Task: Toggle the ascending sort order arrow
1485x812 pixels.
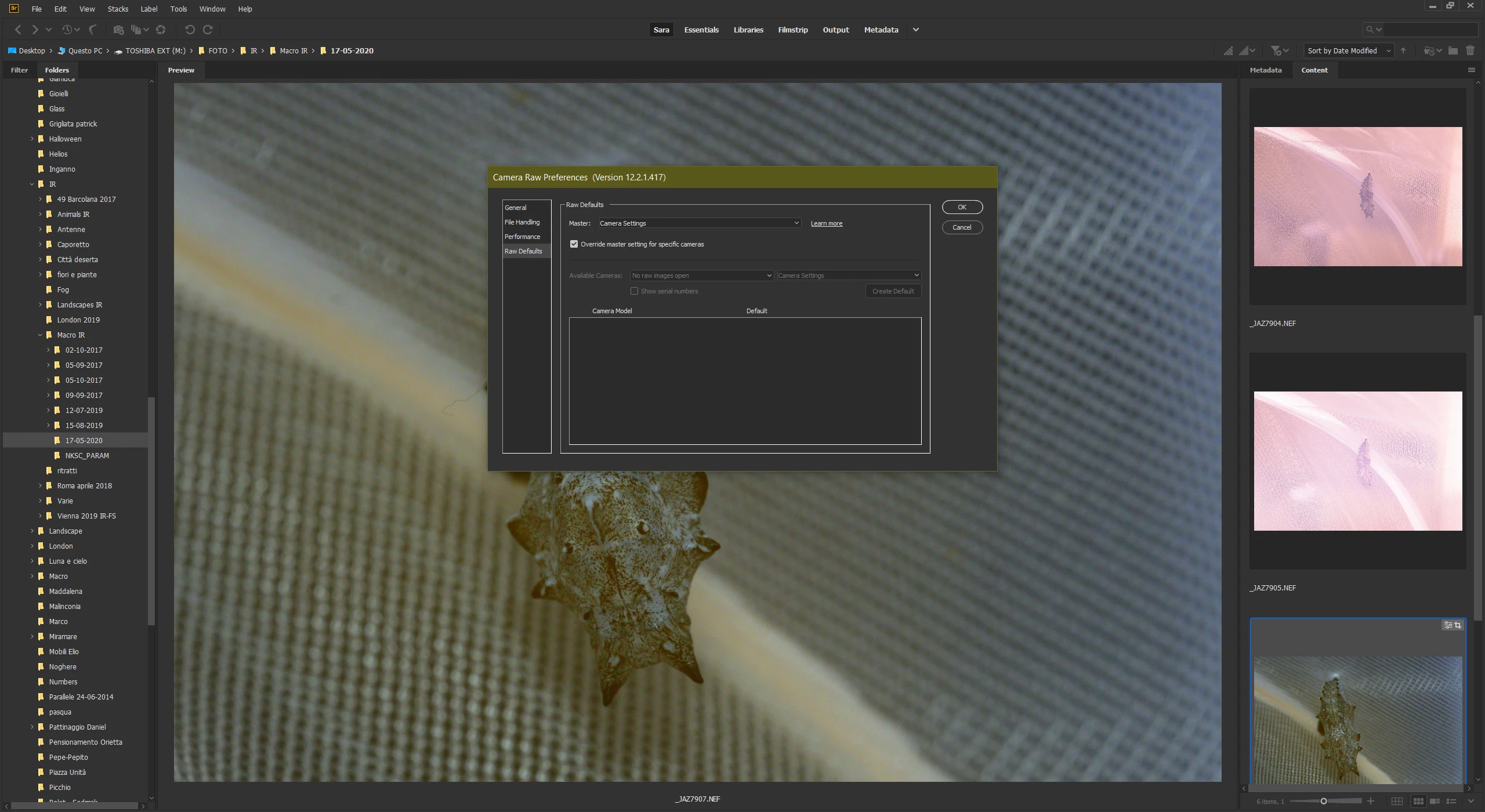Action: (x=1403, y=51)
